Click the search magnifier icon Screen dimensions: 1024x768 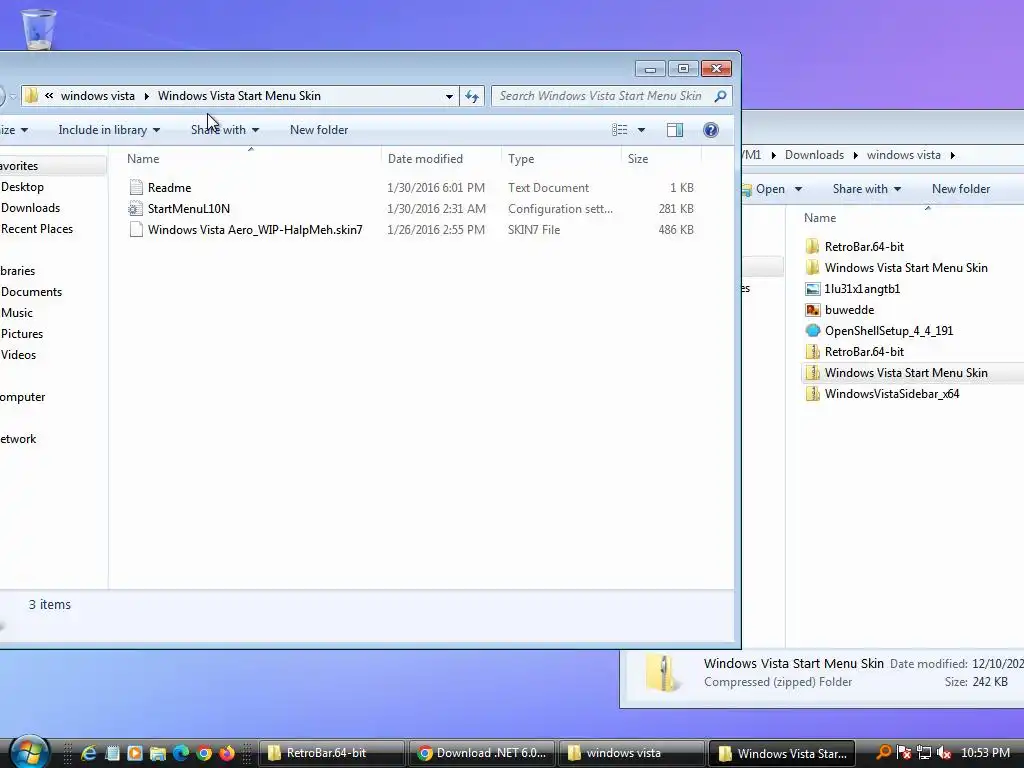720,96
